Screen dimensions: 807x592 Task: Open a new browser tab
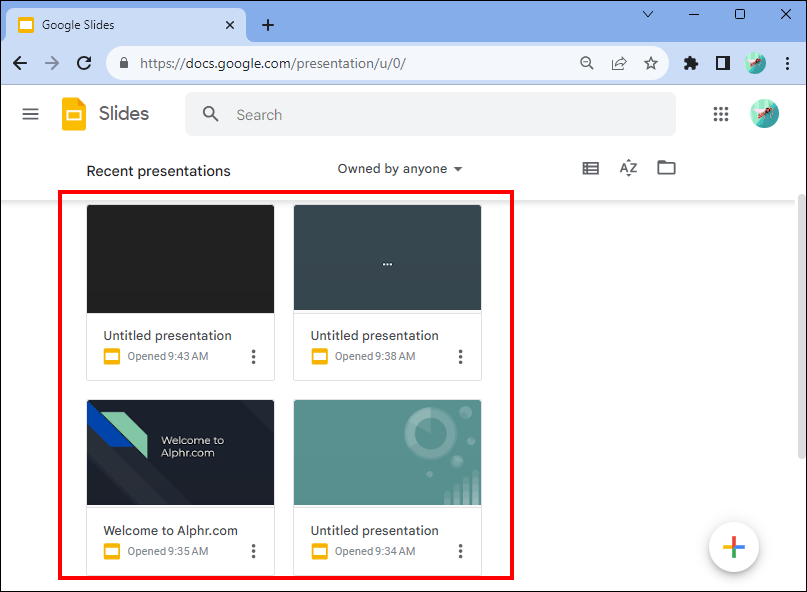tap(268, 25)
